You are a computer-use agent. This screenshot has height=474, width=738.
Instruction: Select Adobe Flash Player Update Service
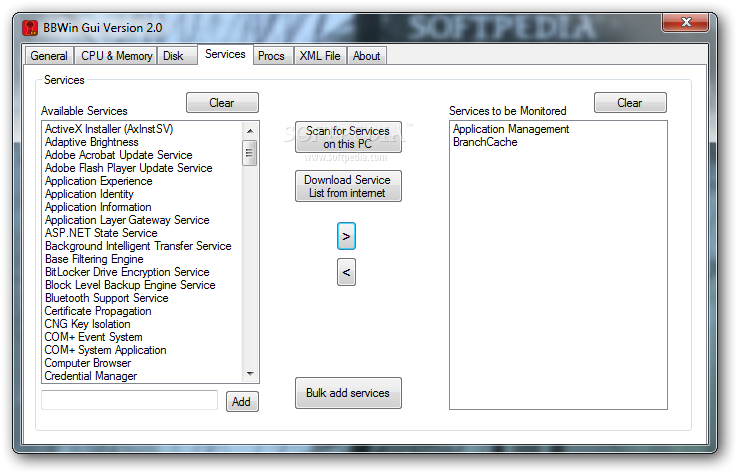pos(128,168)
